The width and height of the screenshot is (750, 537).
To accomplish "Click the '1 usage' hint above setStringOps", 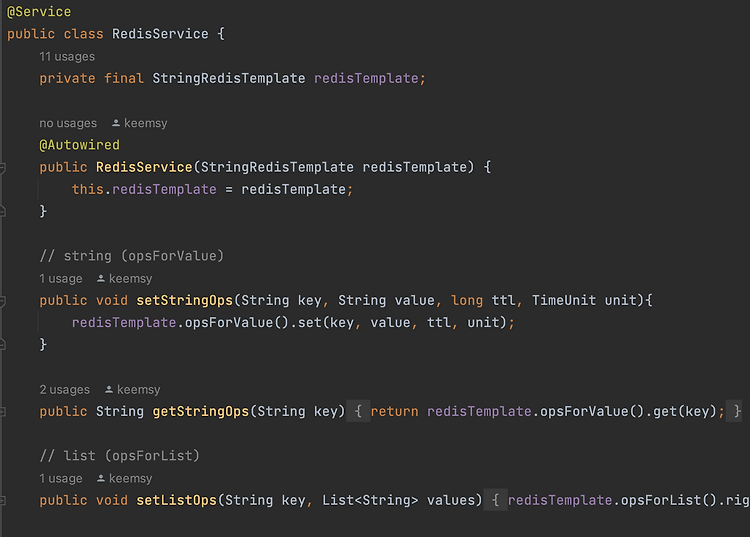I will coord(61,278).
